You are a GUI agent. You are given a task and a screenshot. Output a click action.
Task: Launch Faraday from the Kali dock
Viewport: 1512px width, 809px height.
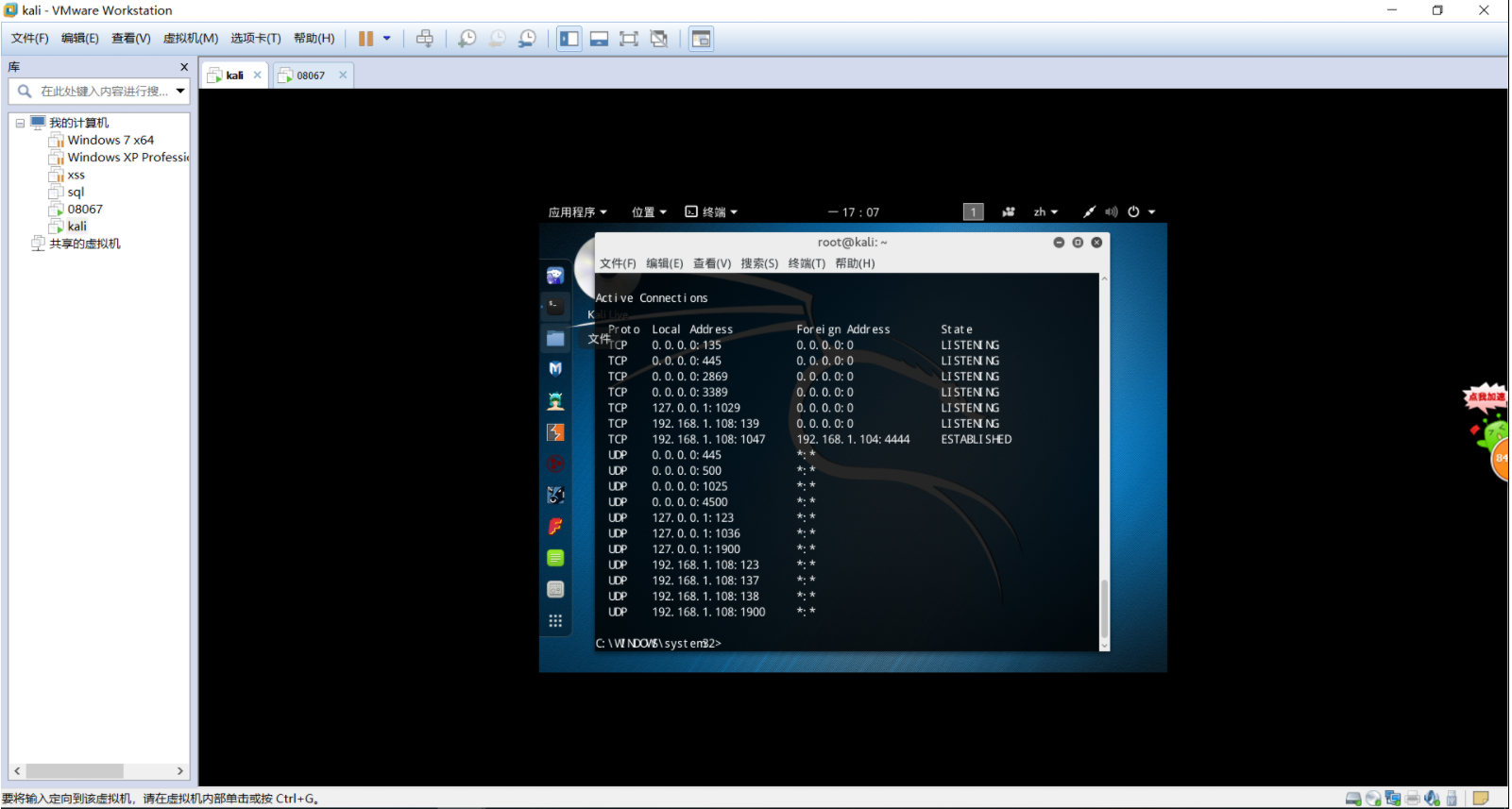click(555, 527)
